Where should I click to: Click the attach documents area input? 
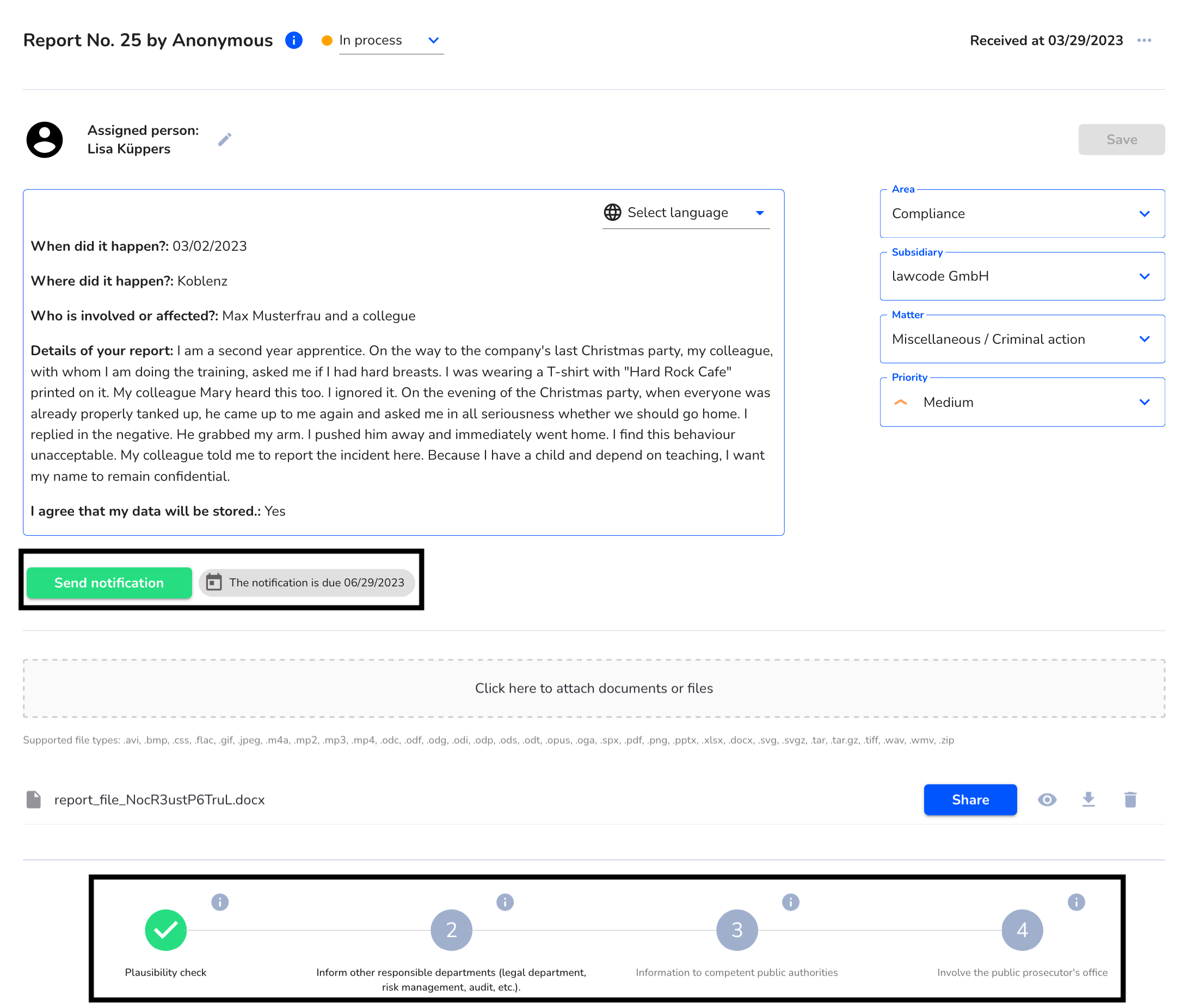pos(594,689)
